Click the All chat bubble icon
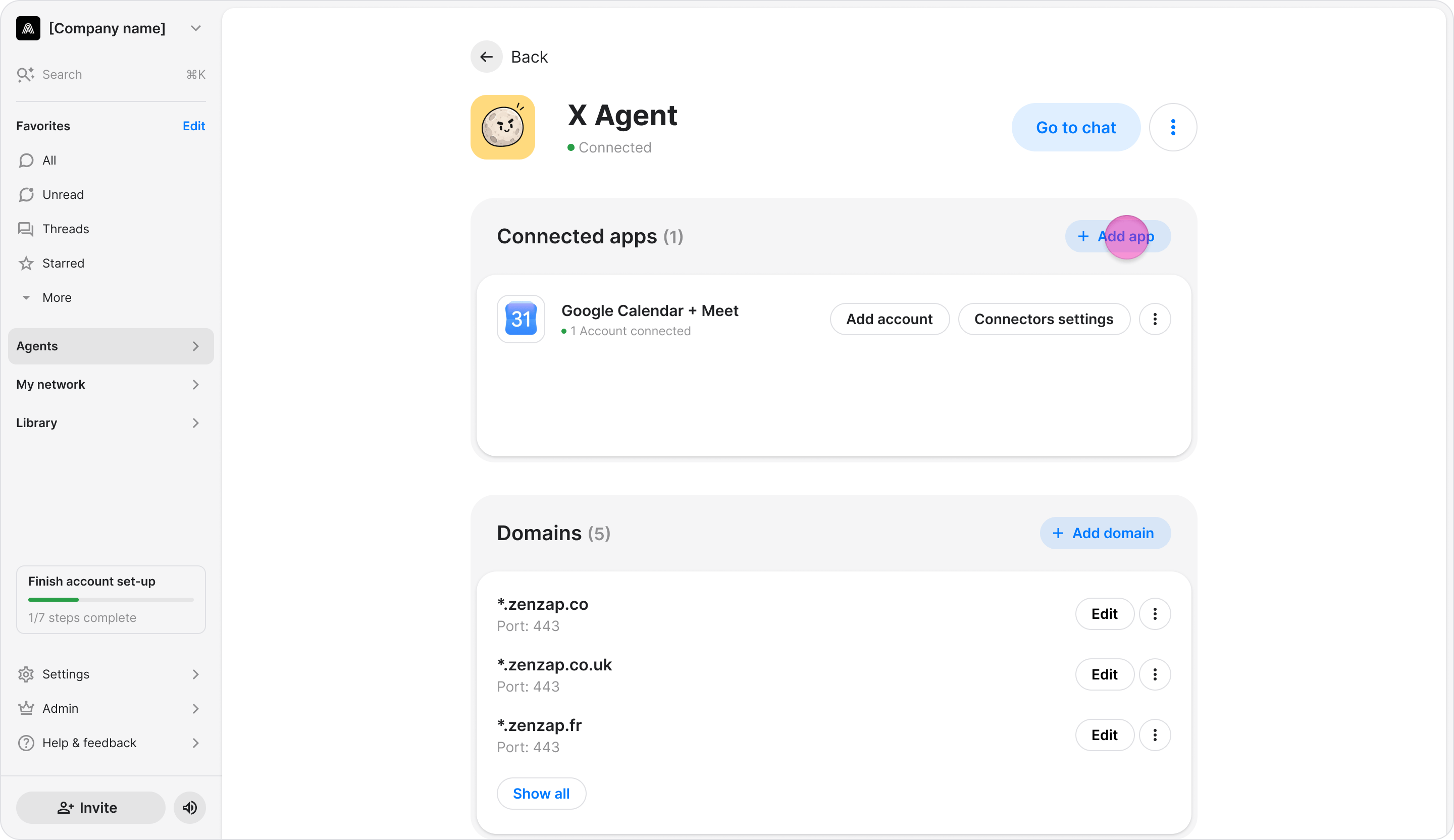This screenshot has width=1454, height=840. pos(26,161)
